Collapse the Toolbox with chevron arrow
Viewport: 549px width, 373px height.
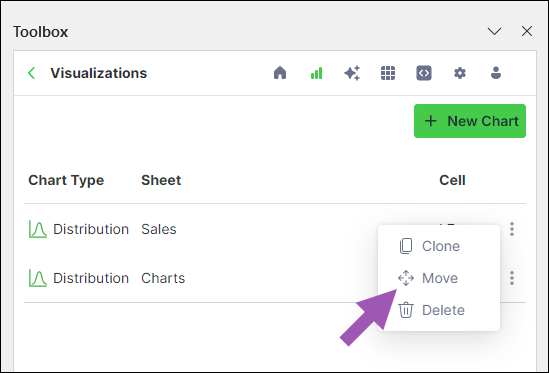(x=494, y=32)
